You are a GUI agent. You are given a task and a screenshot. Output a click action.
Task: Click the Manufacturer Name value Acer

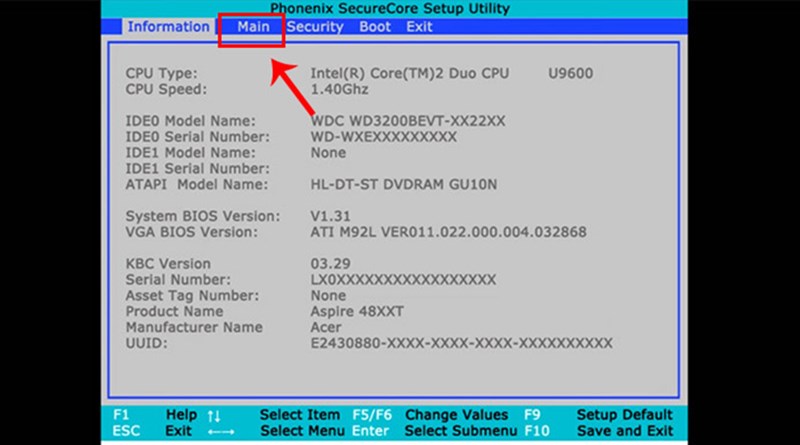click(326, 327)
